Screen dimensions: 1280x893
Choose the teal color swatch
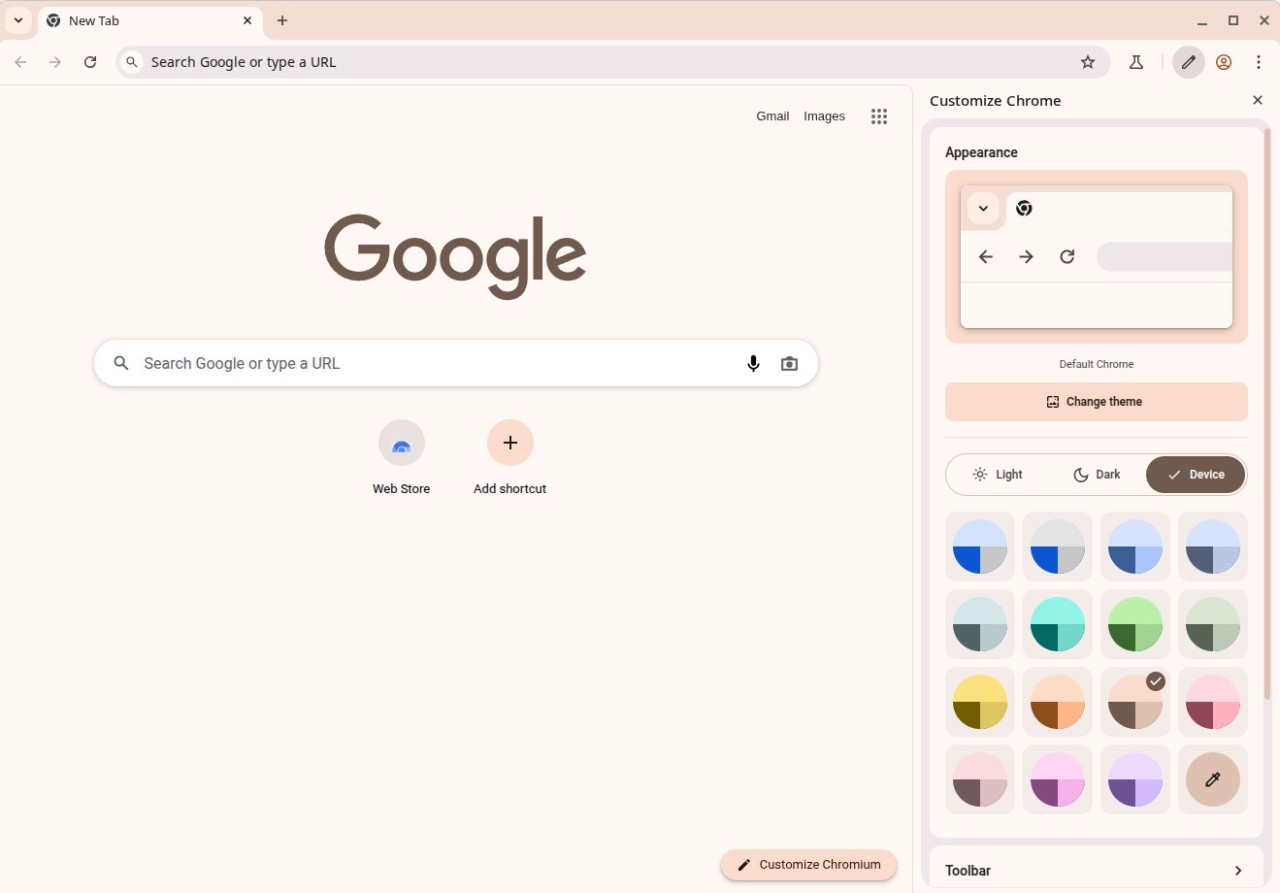click(1058, 624)
